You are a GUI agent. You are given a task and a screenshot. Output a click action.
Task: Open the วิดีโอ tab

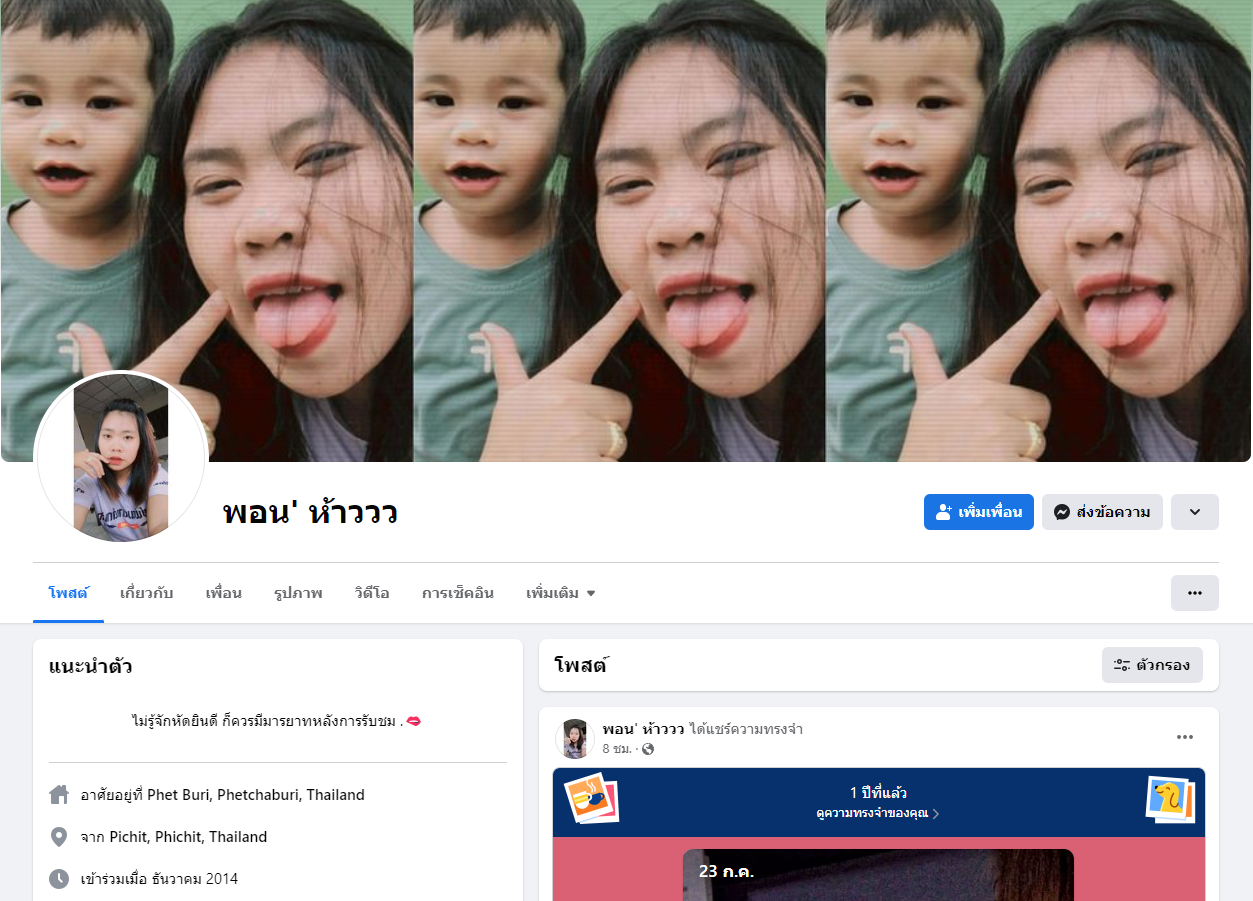point(372,593)
